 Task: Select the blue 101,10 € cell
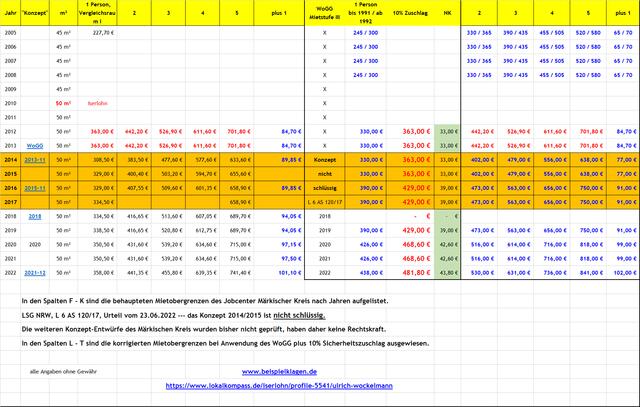(x=279, y=273)
